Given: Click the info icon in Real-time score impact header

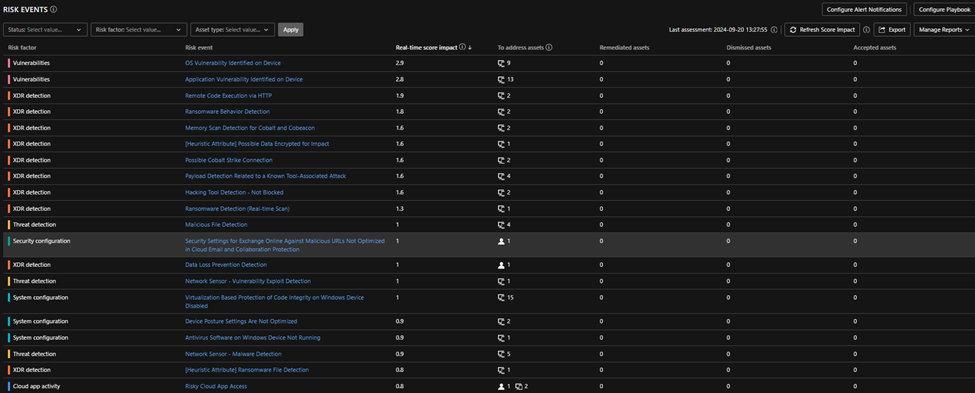Looking at the screenshot, I should point(462,47).
